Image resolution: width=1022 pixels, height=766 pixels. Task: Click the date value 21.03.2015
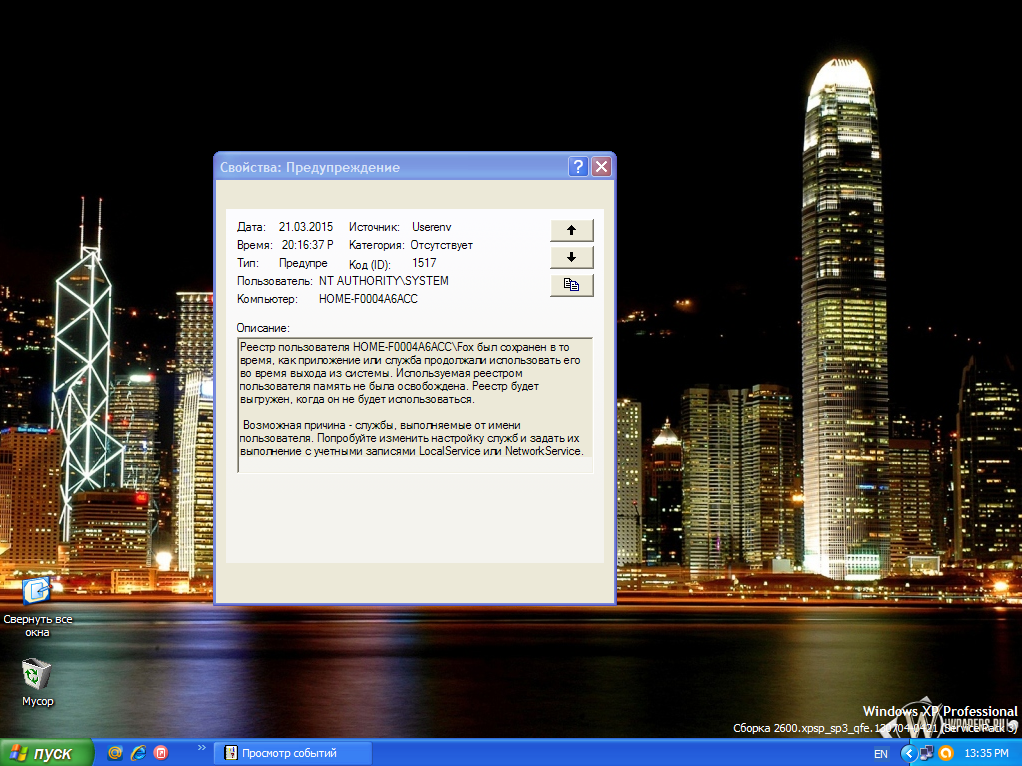(306, 228)
